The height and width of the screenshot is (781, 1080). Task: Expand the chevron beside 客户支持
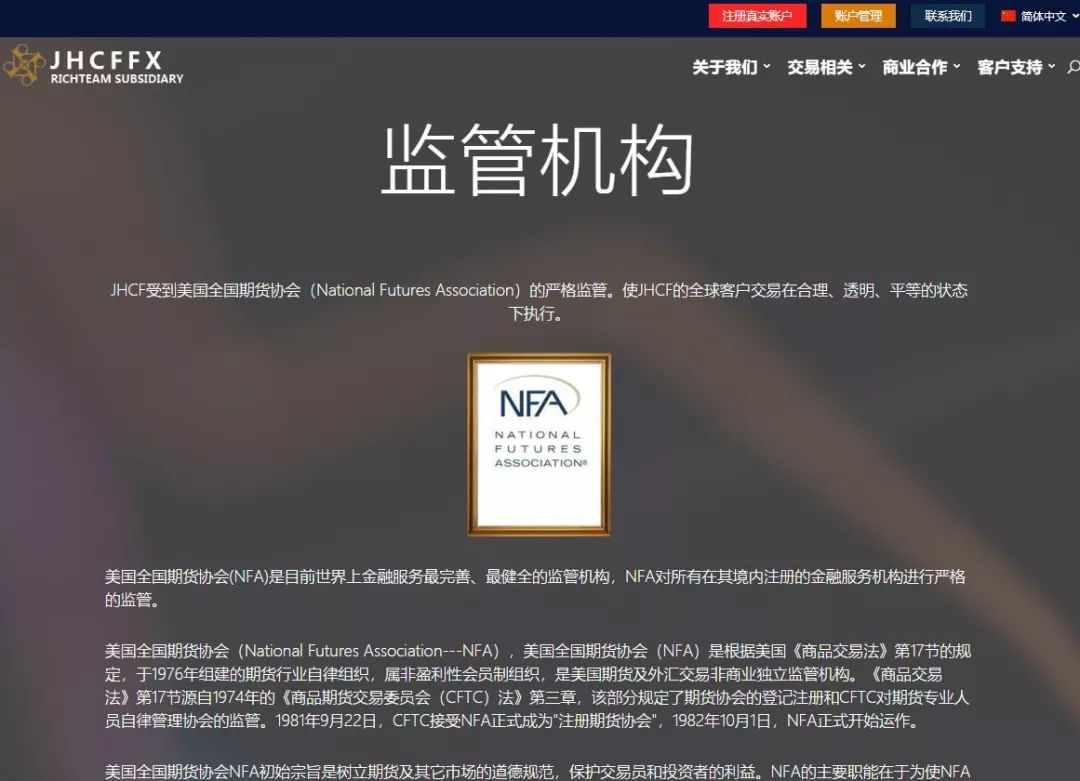(1051, 67)
